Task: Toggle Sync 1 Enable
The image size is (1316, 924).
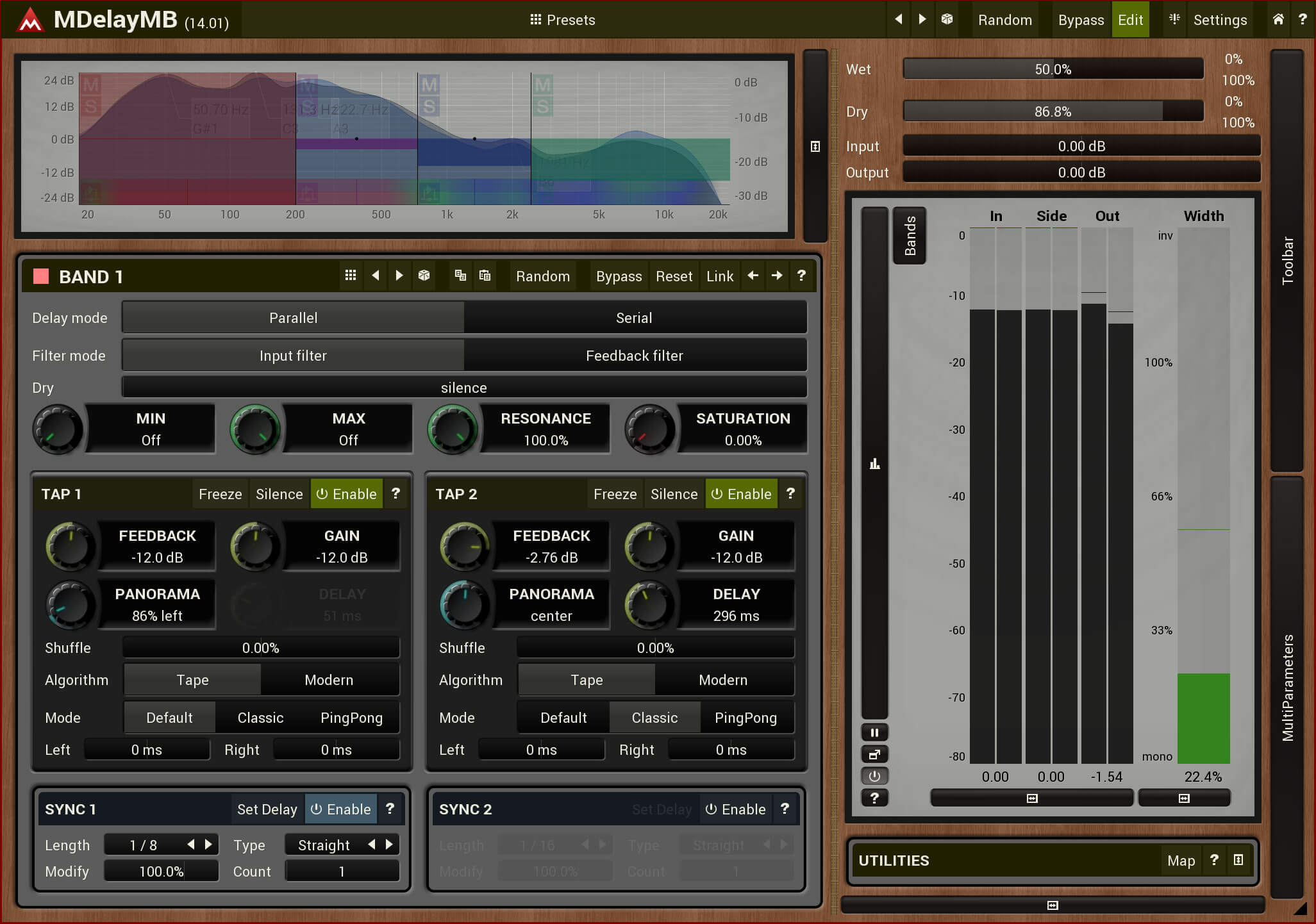Action: coord(341,809)
